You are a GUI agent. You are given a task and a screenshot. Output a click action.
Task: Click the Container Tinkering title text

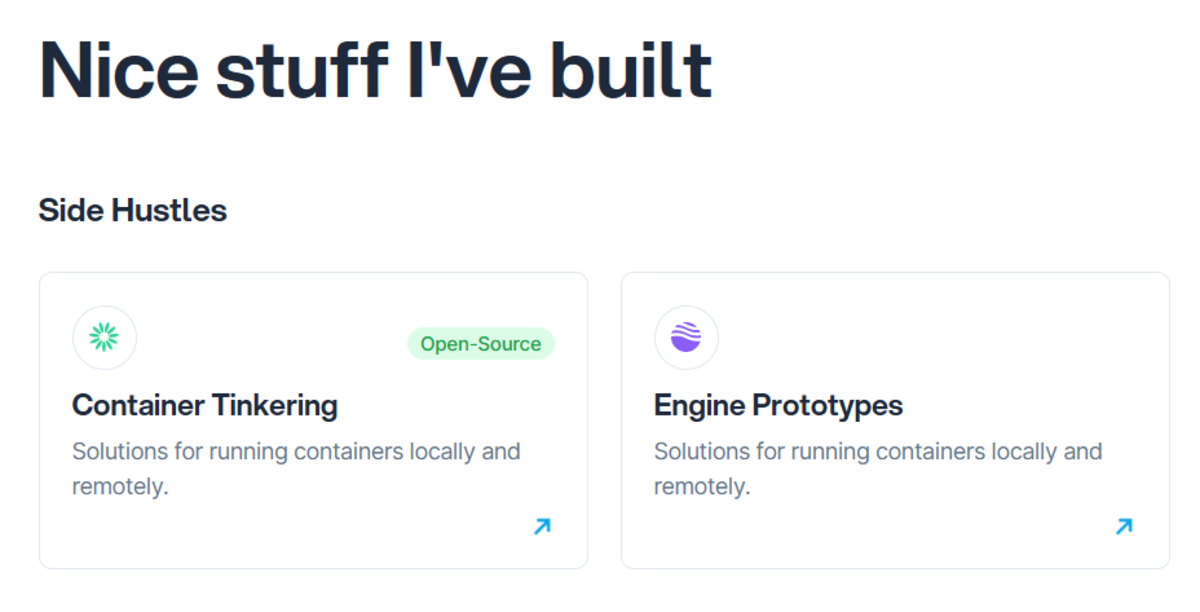(x=205, y=406)
